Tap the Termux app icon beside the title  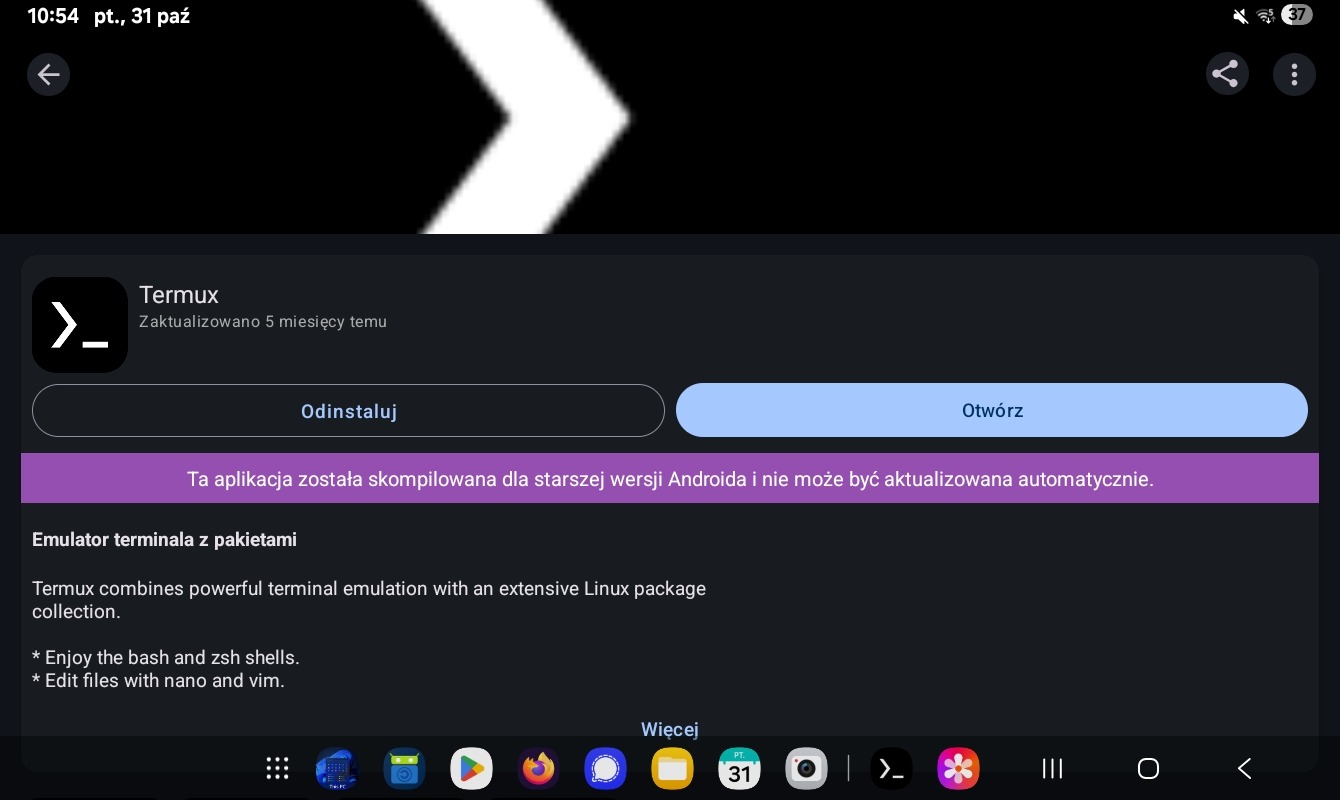coord(80,325)
